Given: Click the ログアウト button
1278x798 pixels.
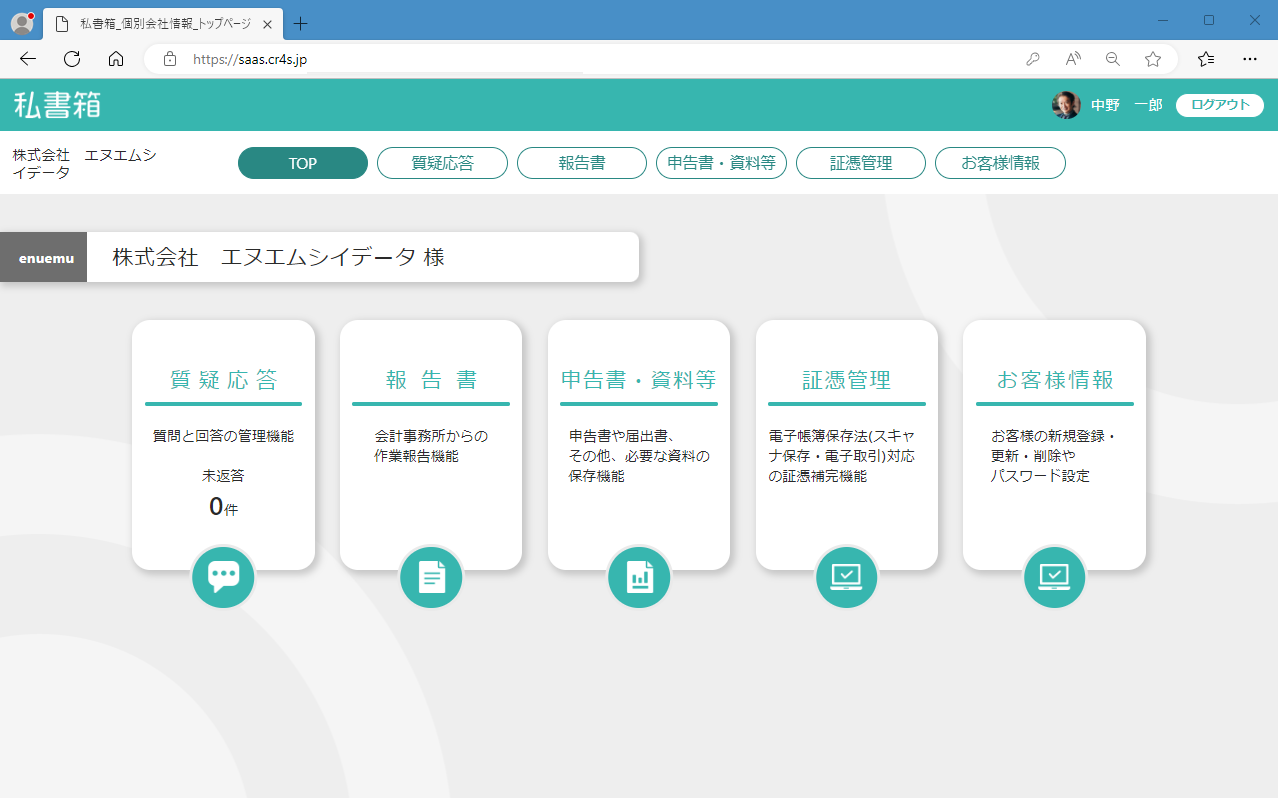Looking at the screenshot, I should tap(1220, 105).
